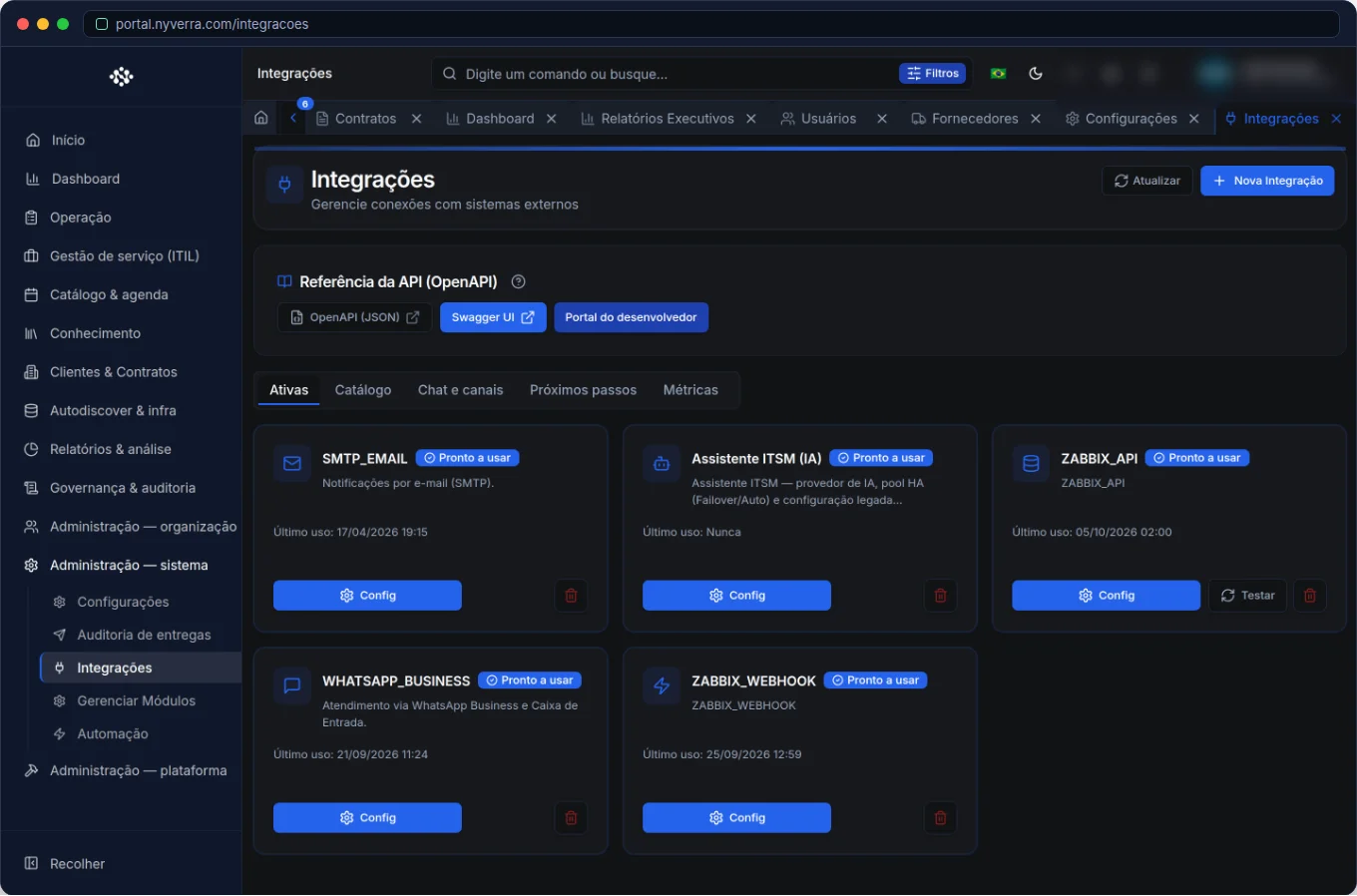Click the help icon beside Referência da API

point(518,281)
